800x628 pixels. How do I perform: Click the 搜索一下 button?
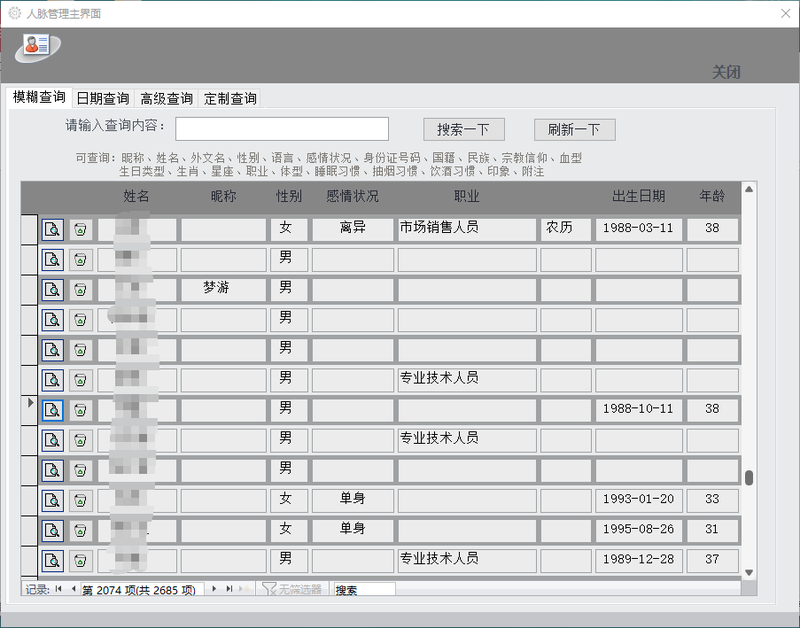click(x=464, y=130)
